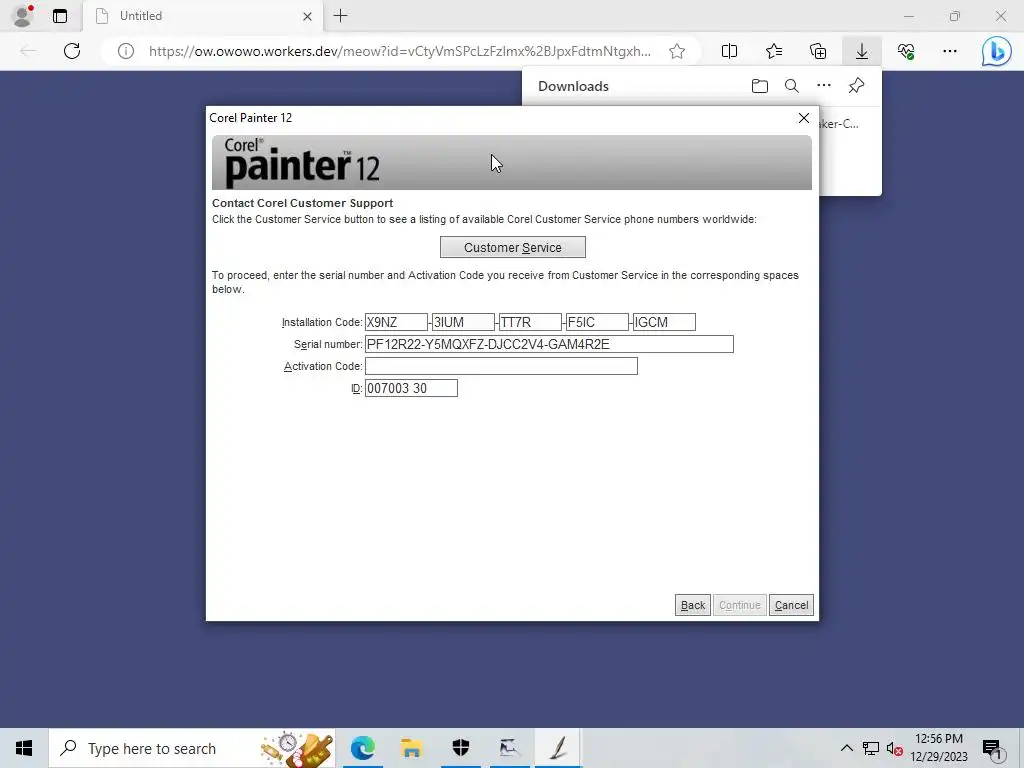This screenshot has width=1024, height=768.
Task: Search downloads with magnifier icon
Action: [x=792, y=86]
